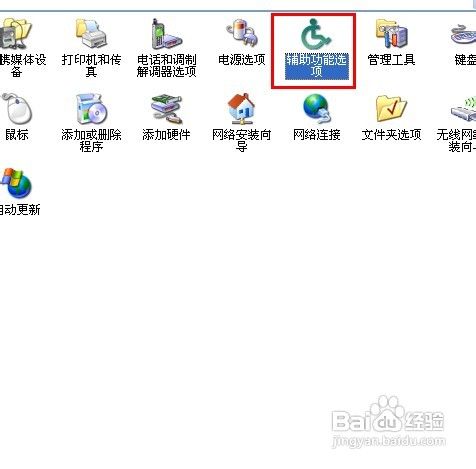Click the 电源选项 label text

click(242, 60)
